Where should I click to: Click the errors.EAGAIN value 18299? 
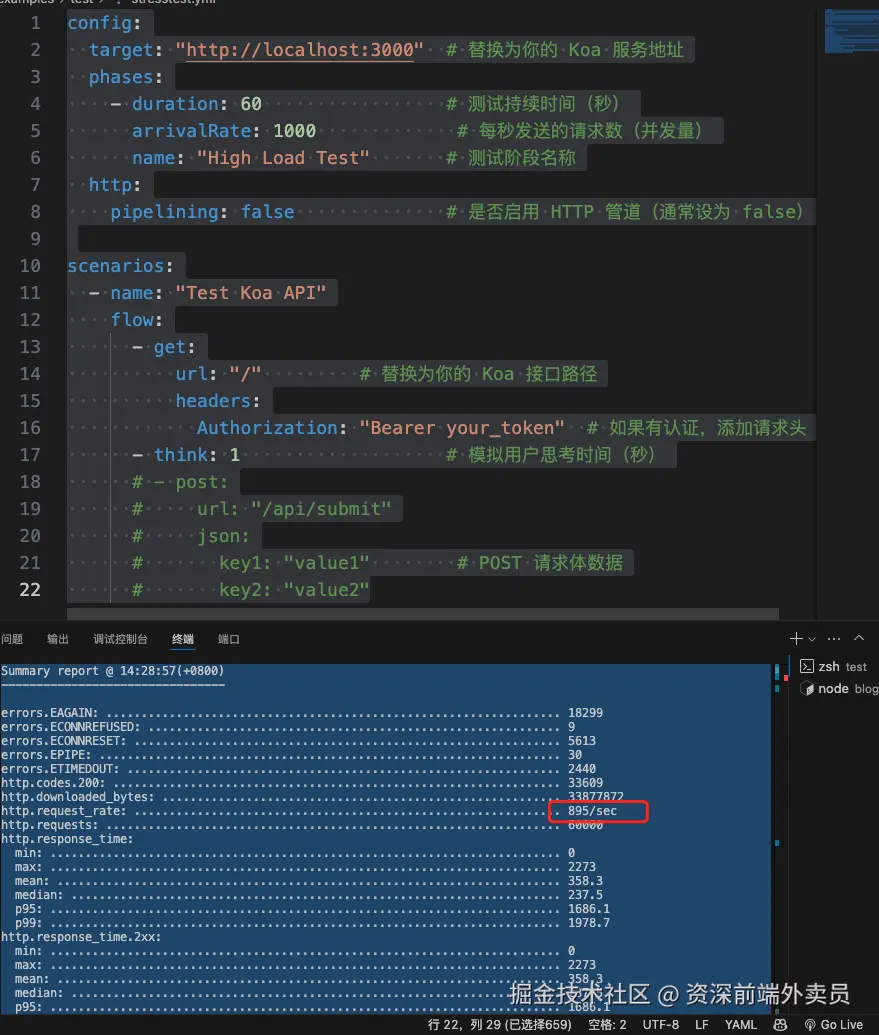[x=585, y=713]
